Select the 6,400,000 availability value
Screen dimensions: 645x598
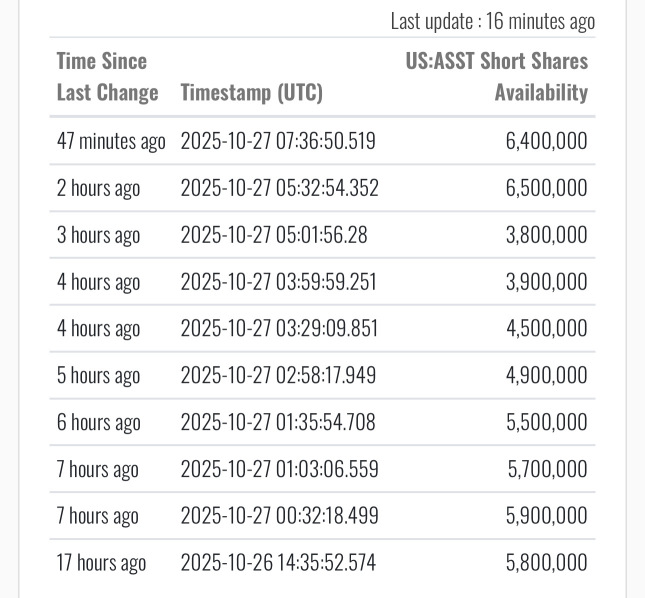click(x=546, y=141)
